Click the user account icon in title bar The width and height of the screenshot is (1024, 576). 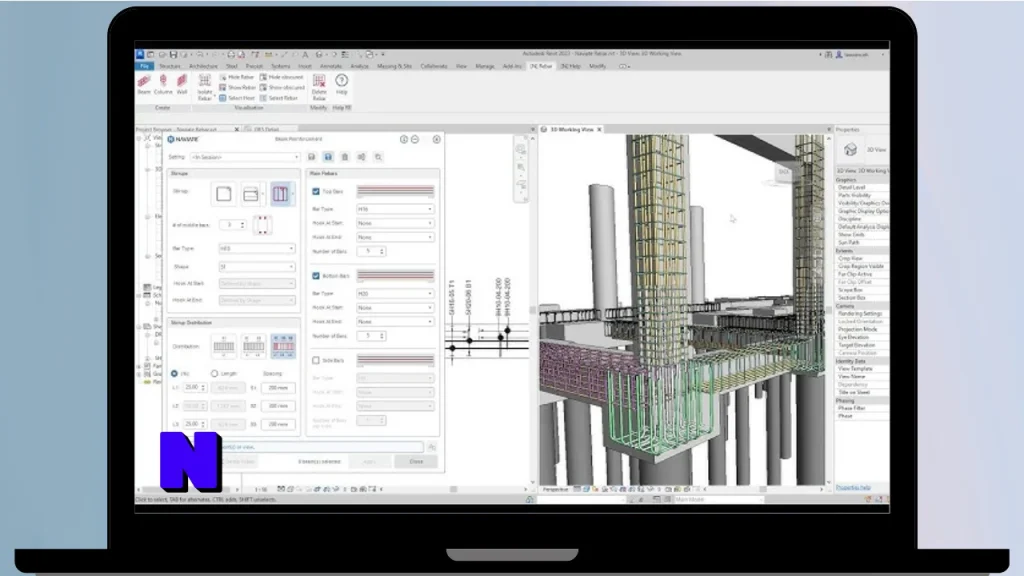(839, 55)
